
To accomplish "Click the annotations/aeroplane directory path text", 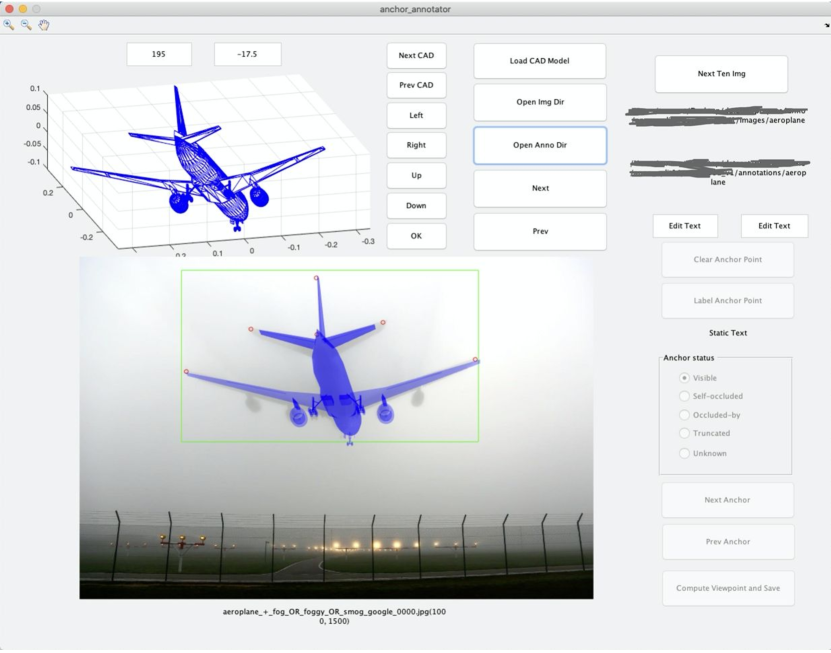I will coord(719,173).
